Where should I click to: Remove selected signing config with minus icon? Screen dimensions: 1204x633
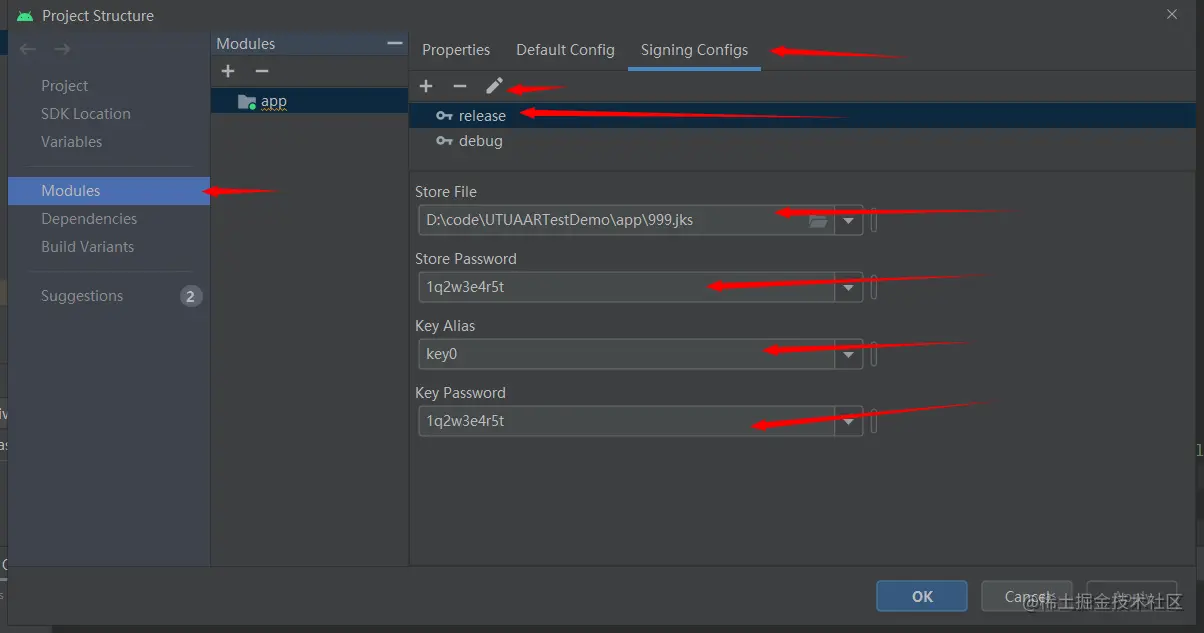(459, 86)
